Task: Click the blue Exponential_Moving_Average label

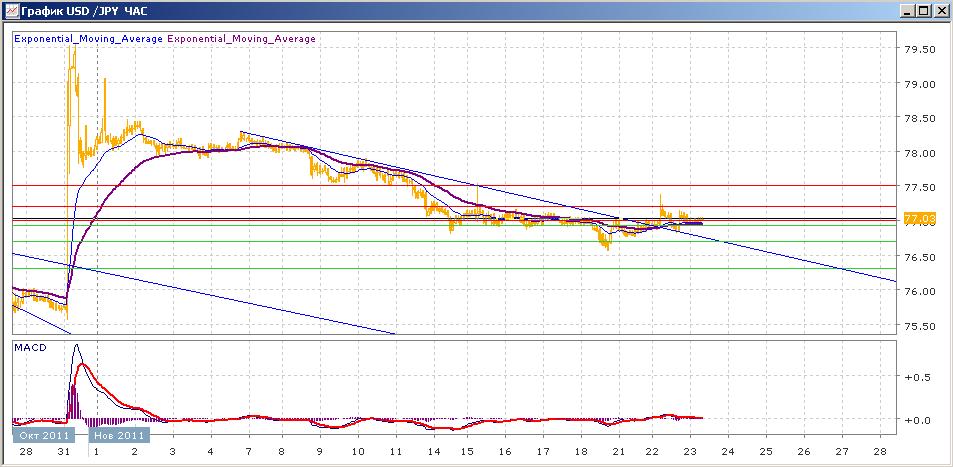Action: pyautogui.click(x=89, y=39)
